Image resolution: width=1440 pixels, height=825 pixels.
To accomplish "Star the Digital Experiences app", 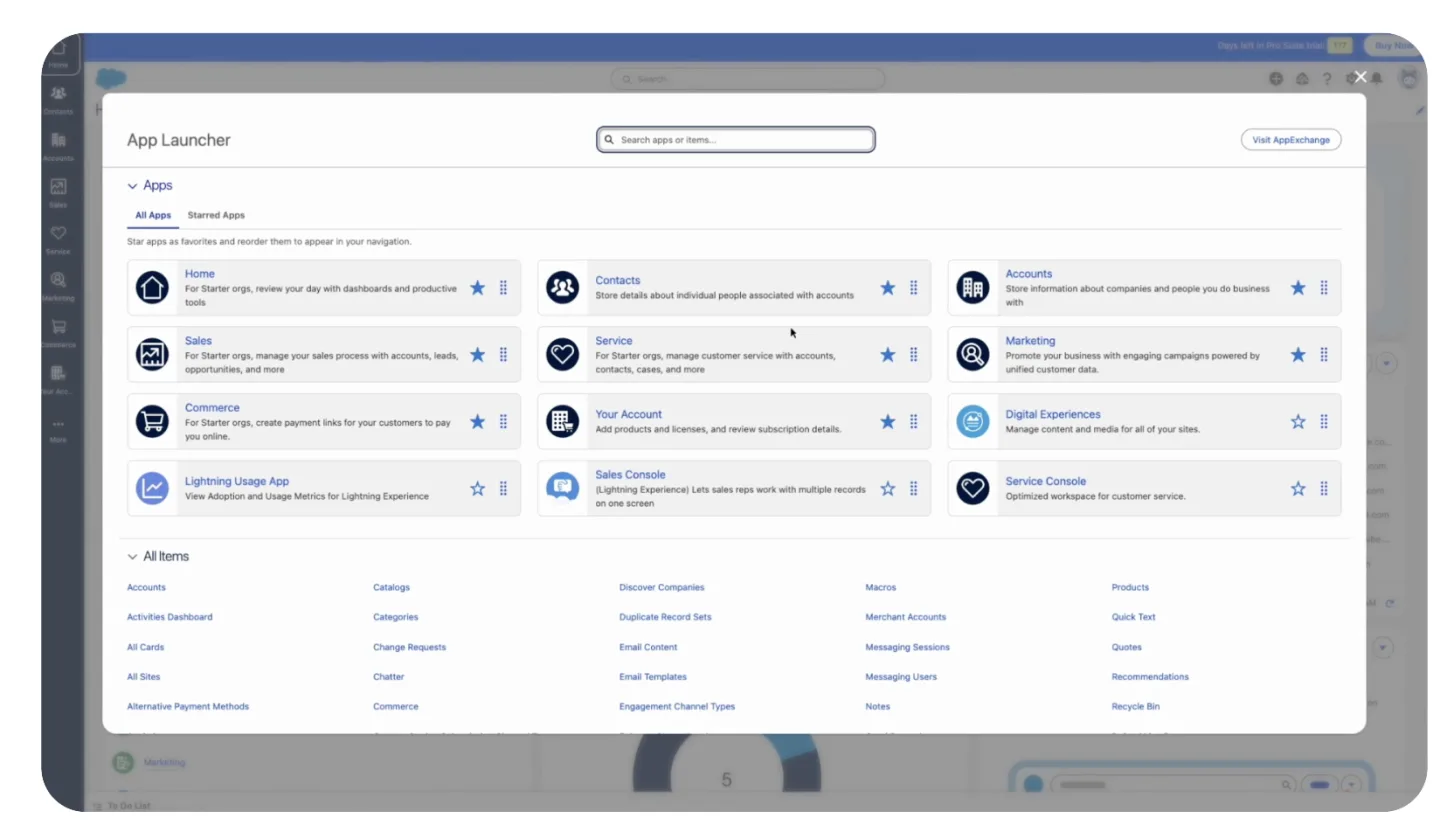I will [1298, 421].
